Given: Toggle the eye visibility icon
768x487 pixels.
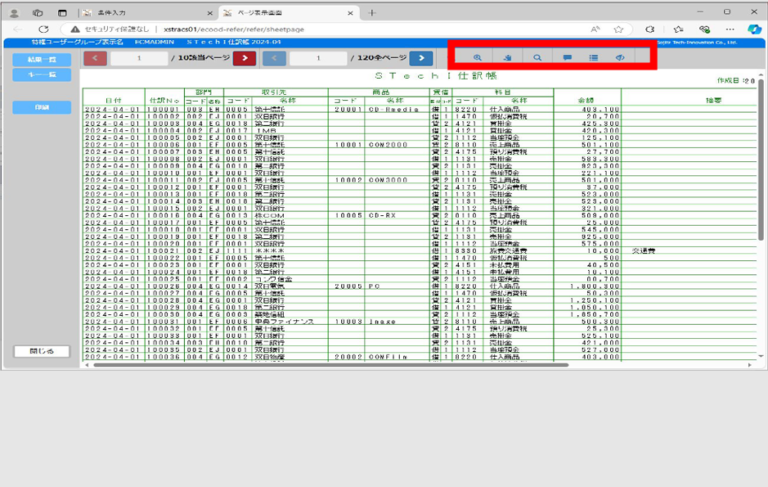Looking at the screenshot, I should [621, 58].
